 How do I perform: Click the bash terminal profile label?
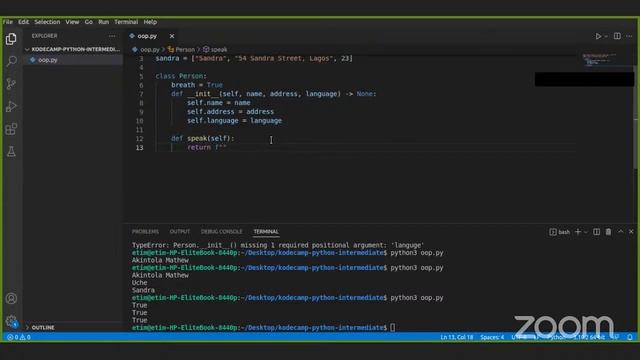click(560, 232)
